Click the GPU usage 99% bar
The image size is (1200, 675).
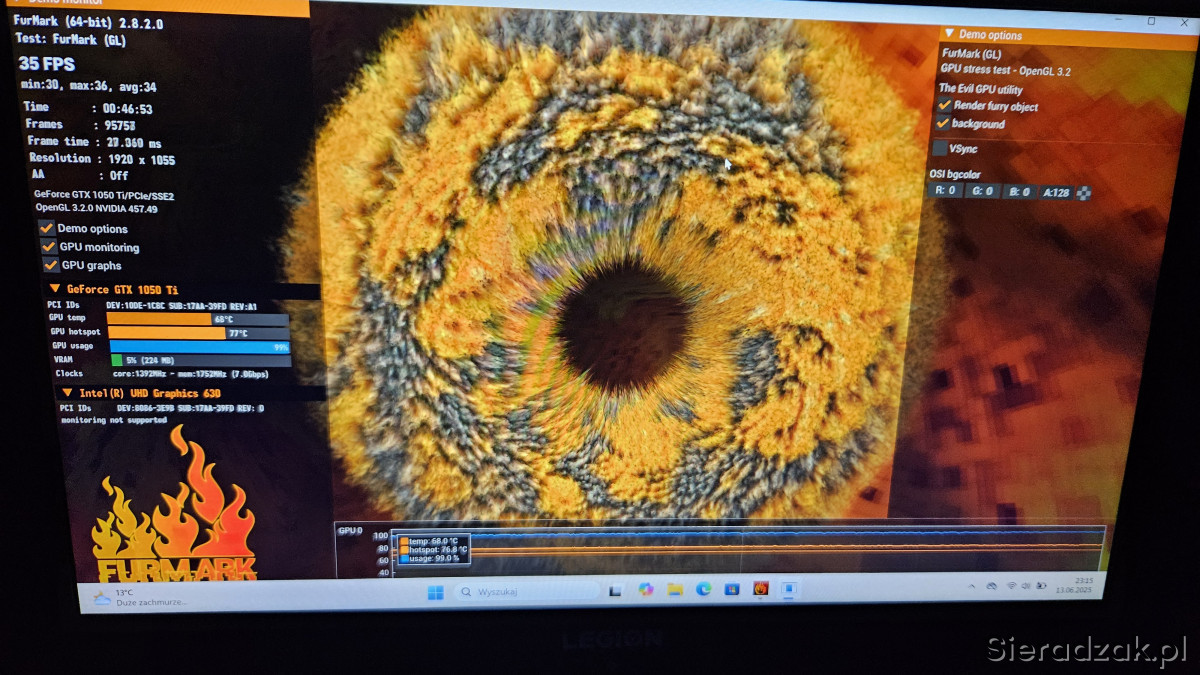click(x=199, y=347)
